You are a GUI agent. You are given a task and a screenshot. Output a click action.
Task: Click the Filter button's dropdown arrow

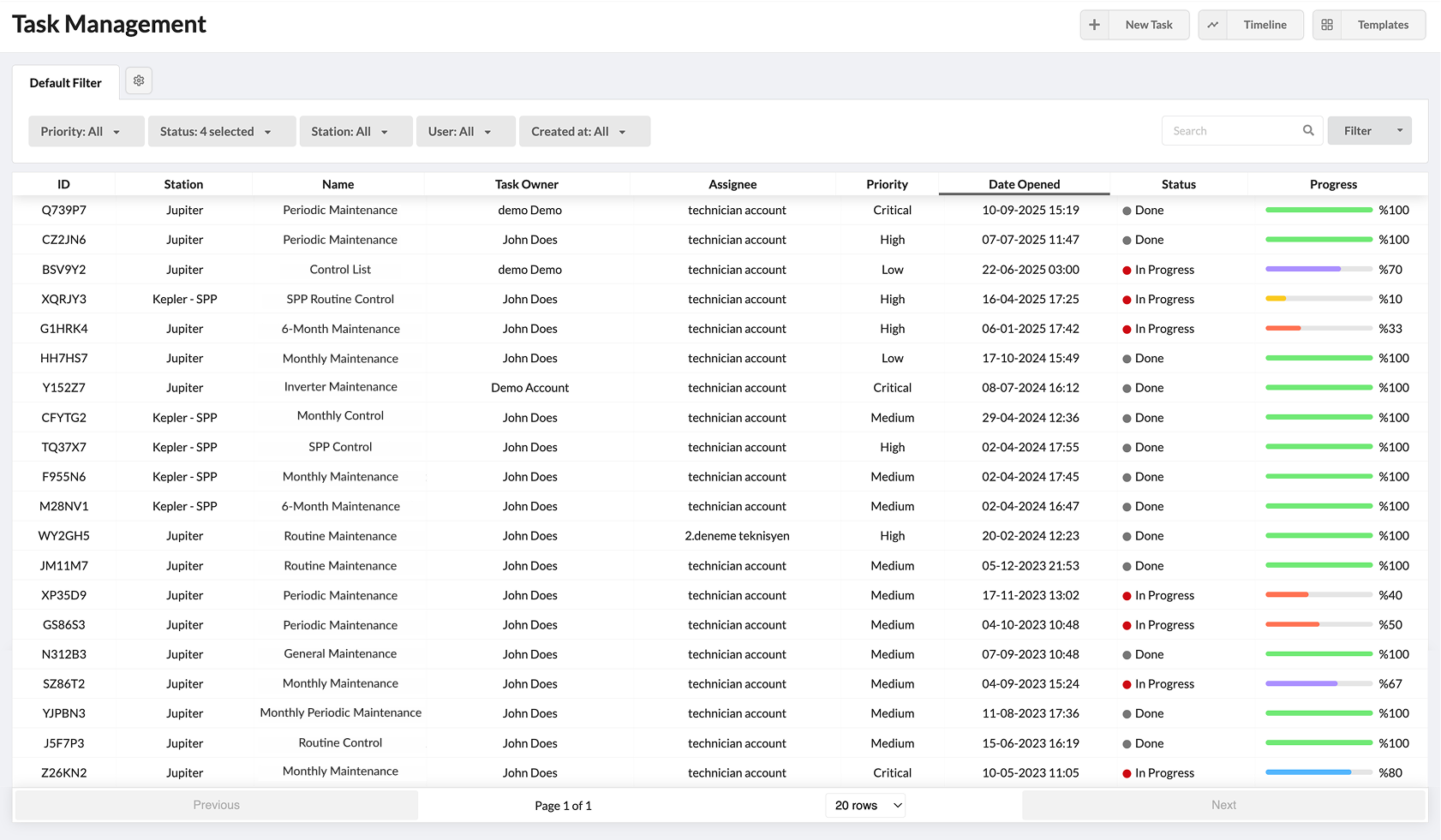1400,131
